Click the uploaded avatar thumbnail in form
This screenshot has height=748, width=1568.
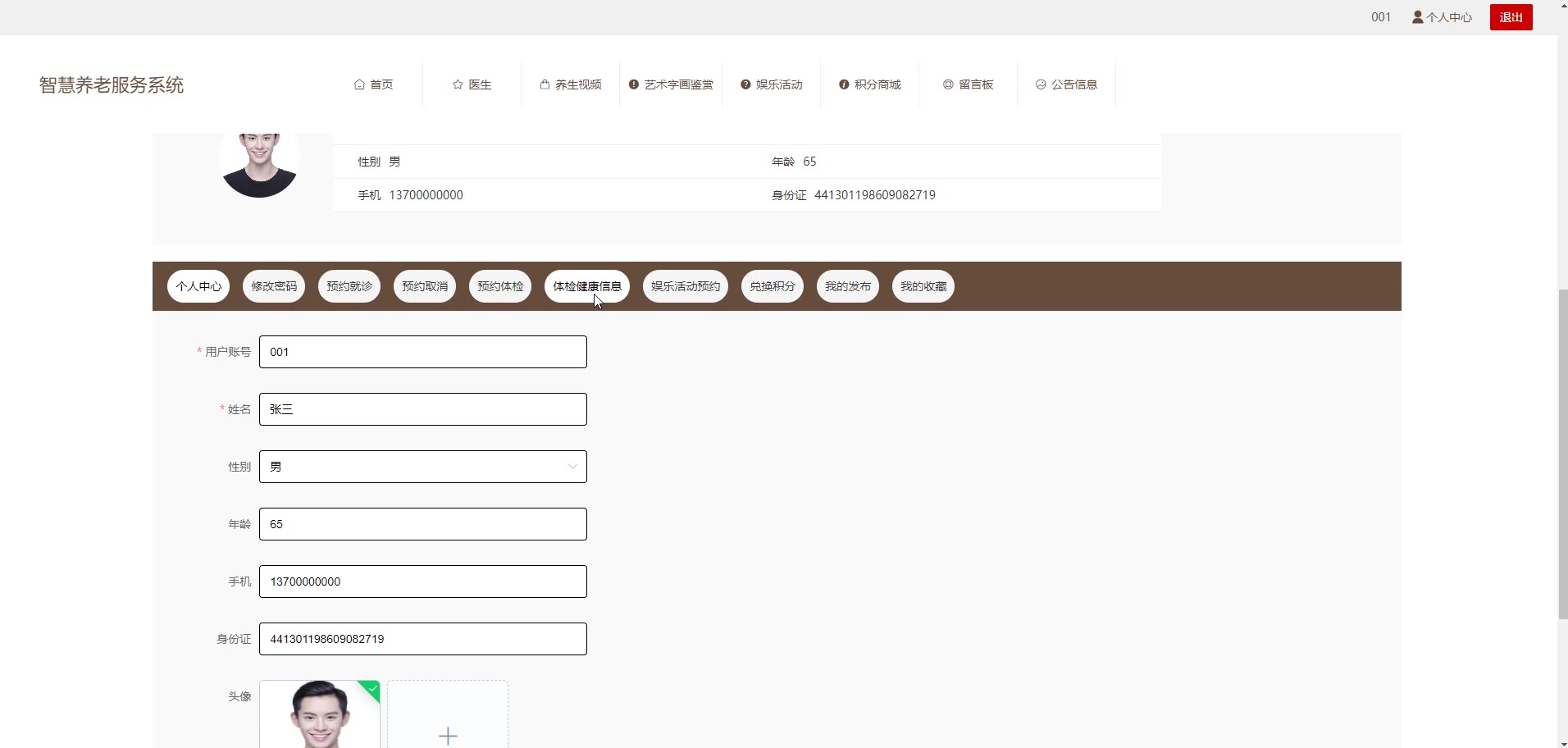320,714
